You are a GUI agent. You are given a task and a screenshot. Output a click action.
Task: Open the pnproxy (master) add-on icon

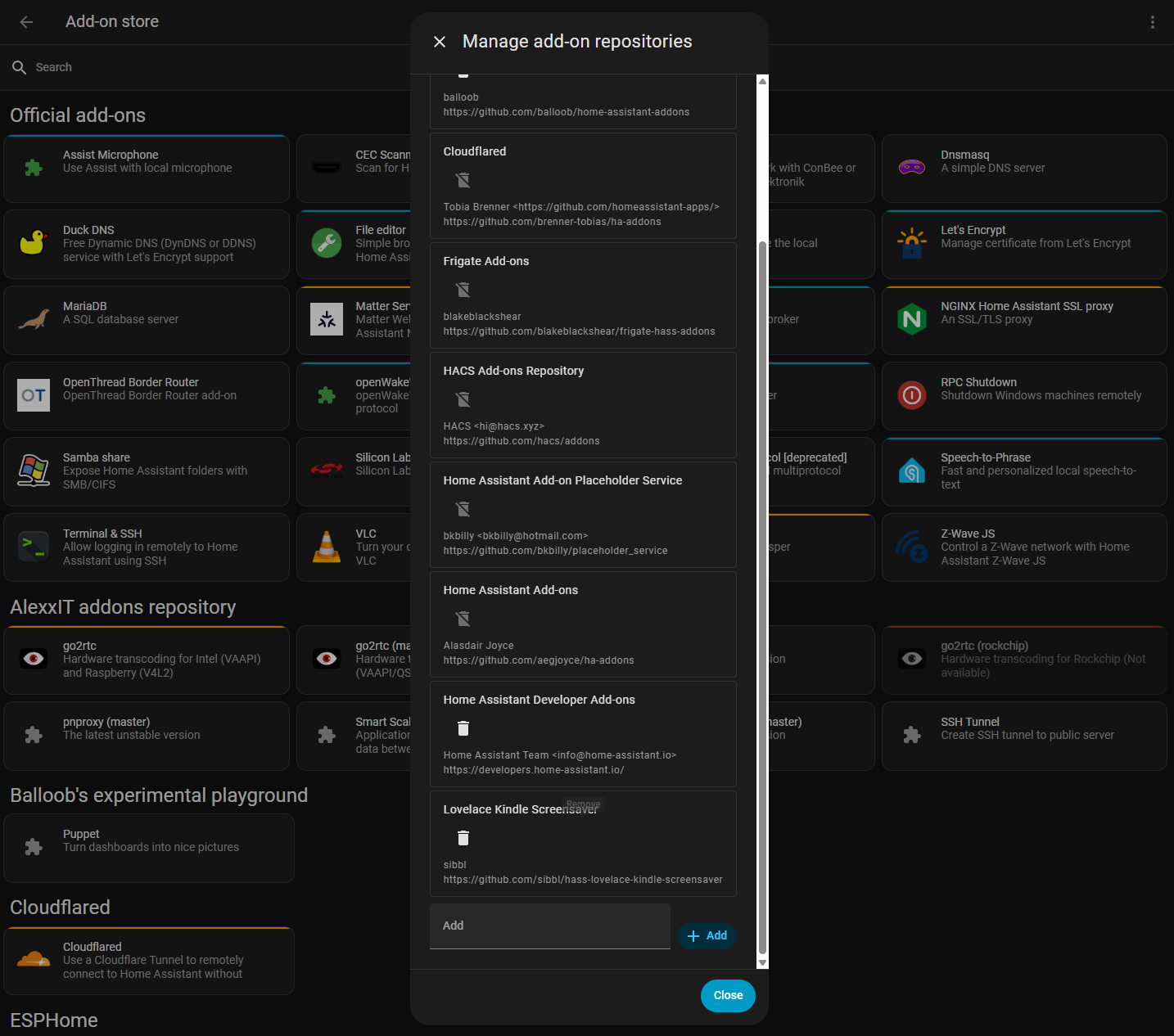pos(34,735)
